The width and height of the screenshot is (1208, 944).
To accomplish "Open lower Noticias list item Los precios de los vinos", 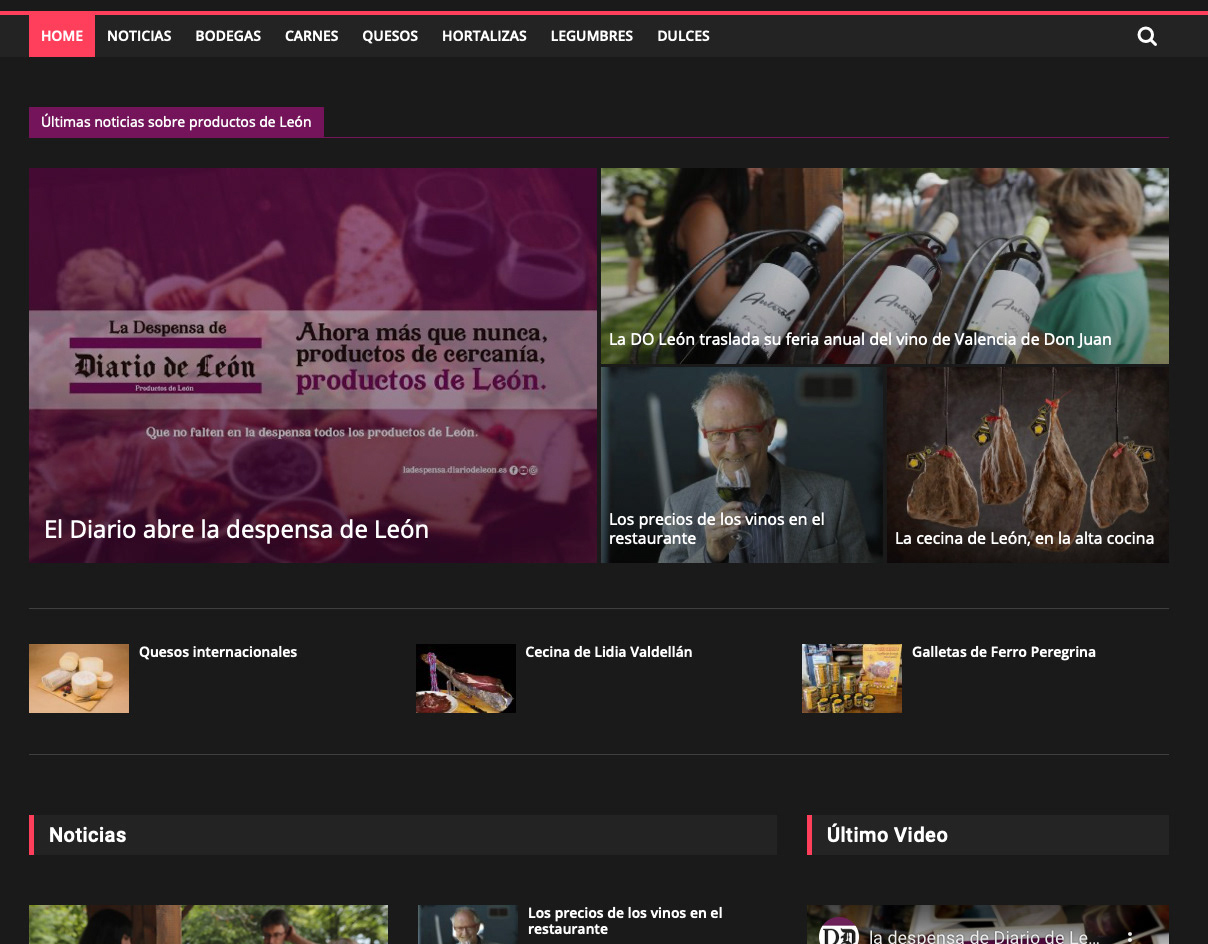I will point(625,921).
